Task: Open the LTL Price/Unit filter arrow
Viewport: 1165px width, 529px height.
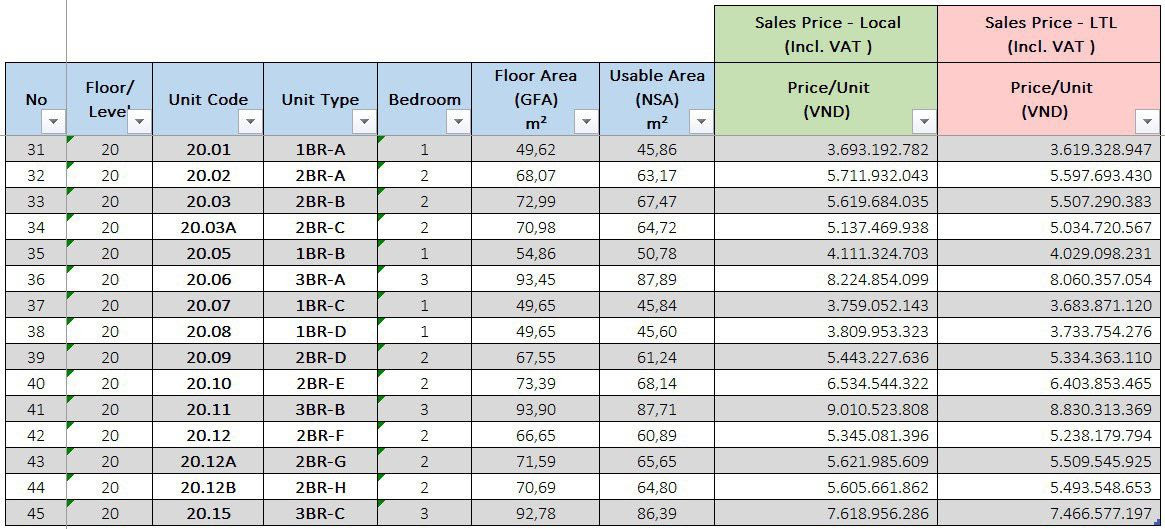Action: pos(1146,121)
